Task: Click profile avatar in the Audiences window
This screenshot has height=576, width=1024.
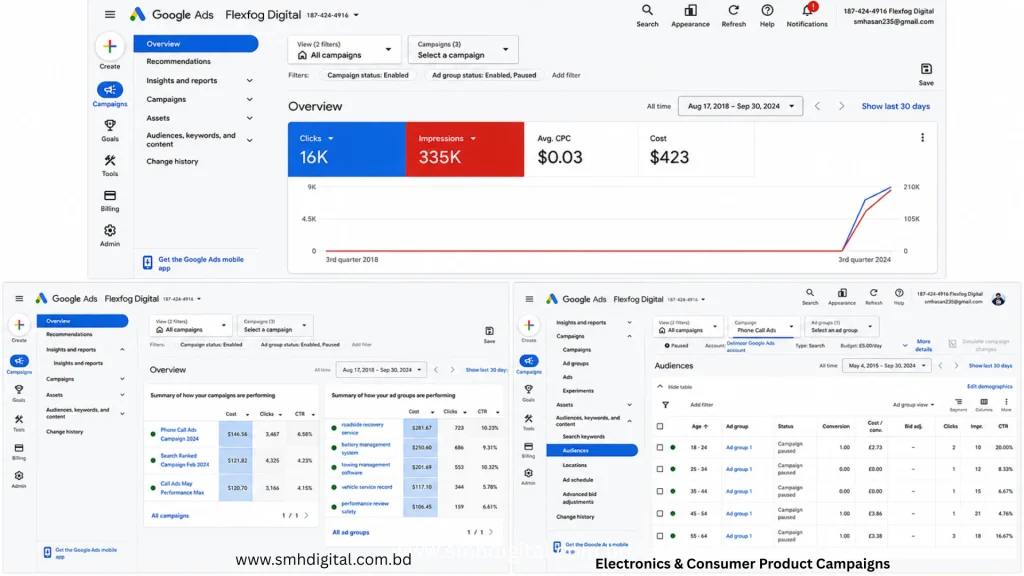Action: [998, 299]
